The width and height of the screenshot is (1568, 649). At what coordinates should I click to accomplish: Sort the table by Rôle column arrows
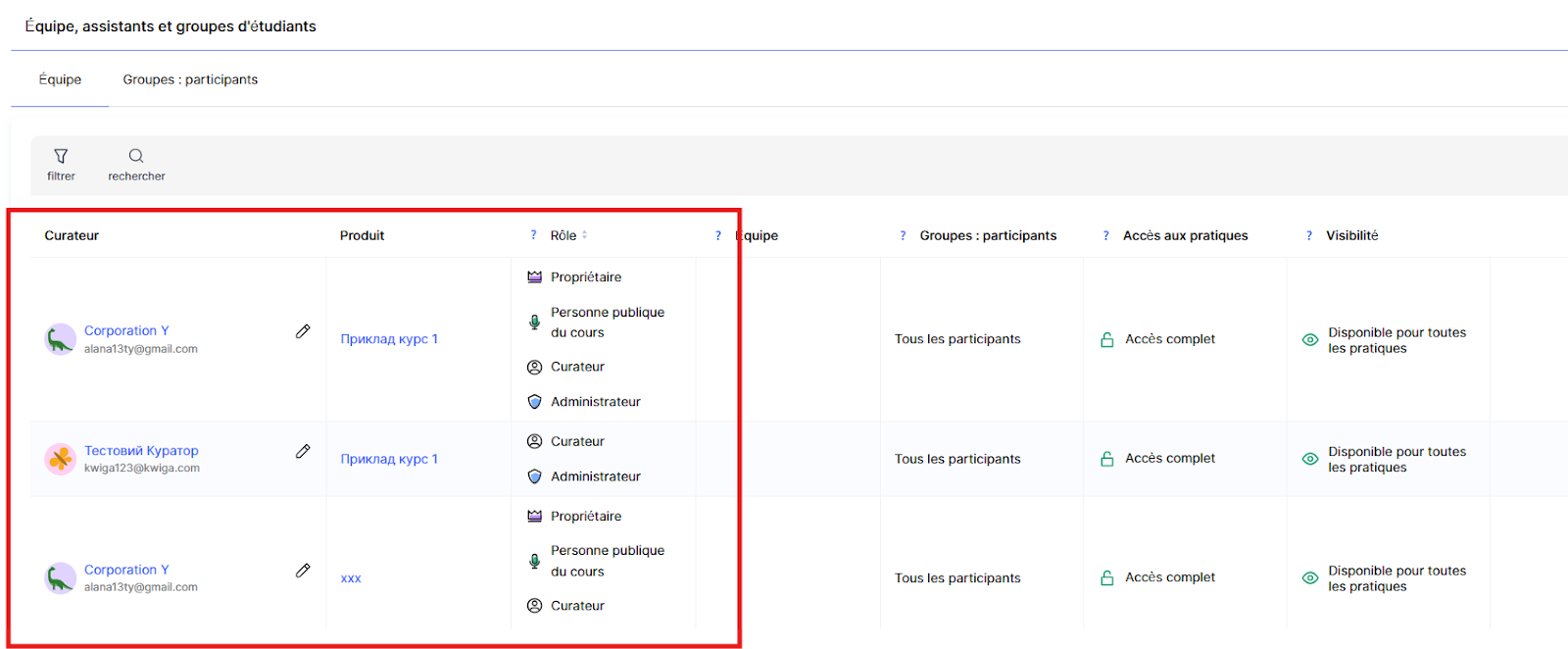[x=585, y=235]
